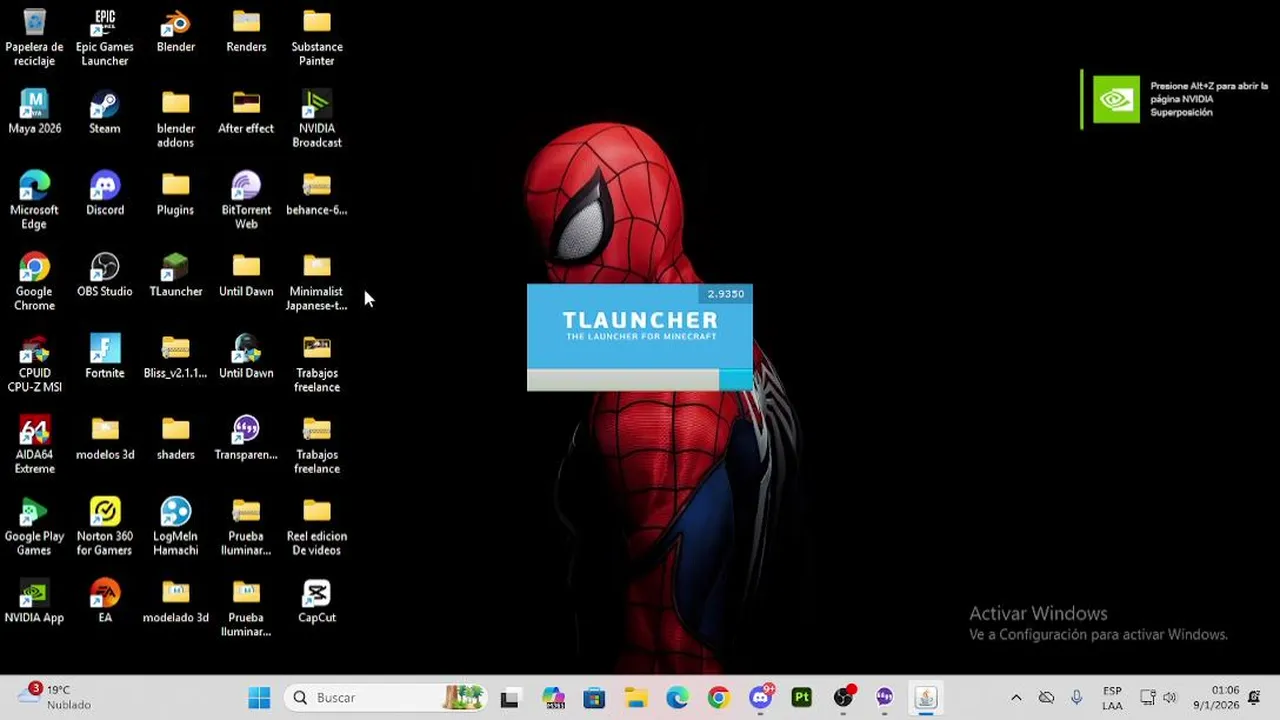Open Microsoft 365 Copilot in taskbar
The width and height of the screenshot is (1280, 720).
point(553,698)
